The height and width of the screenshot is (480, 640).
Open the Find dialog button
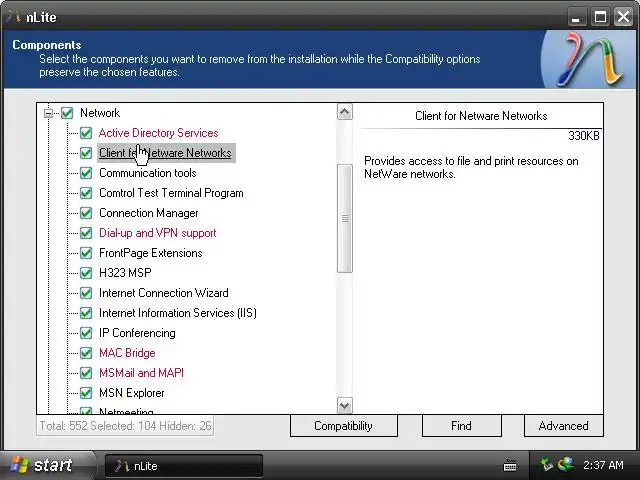click(461, 426)
